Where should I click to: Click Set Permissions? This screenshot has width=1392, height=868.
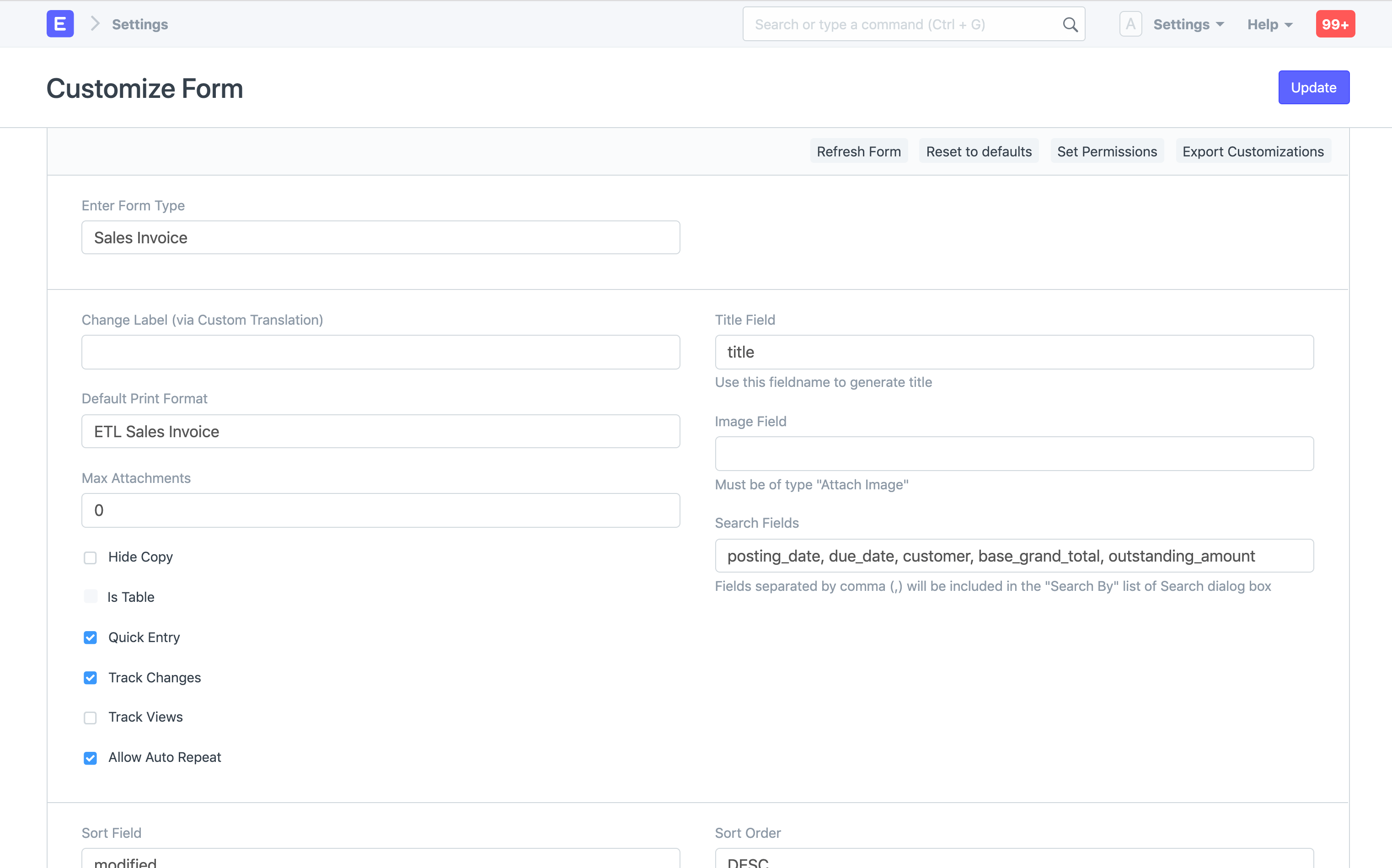[1107, 151]
